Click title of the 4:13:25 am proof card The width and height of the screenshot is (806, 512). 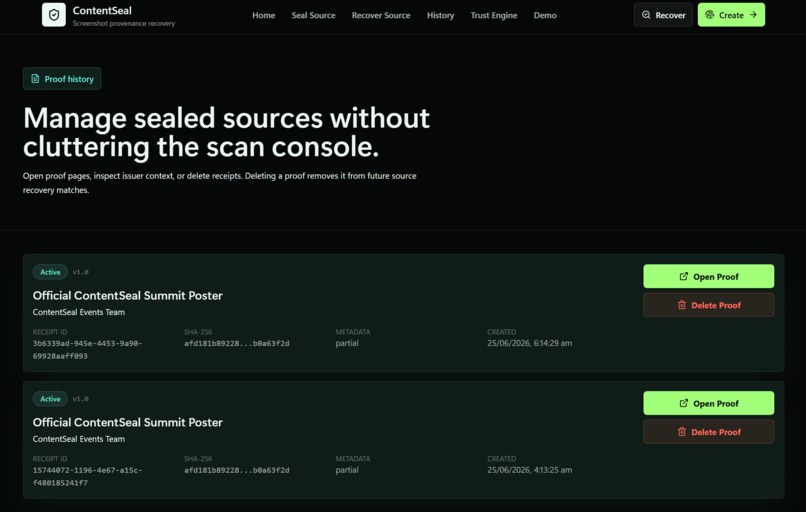click(127, 423)
